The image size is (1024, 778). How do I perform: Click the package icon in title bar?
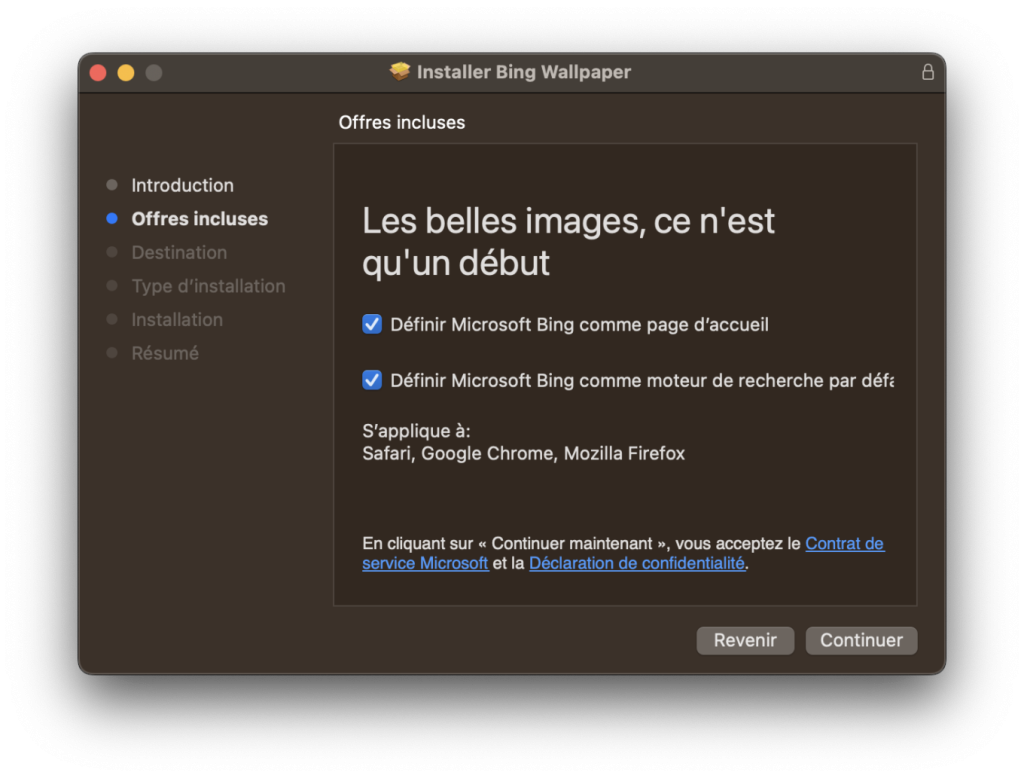pyautogui.click(x=400, y=72)
